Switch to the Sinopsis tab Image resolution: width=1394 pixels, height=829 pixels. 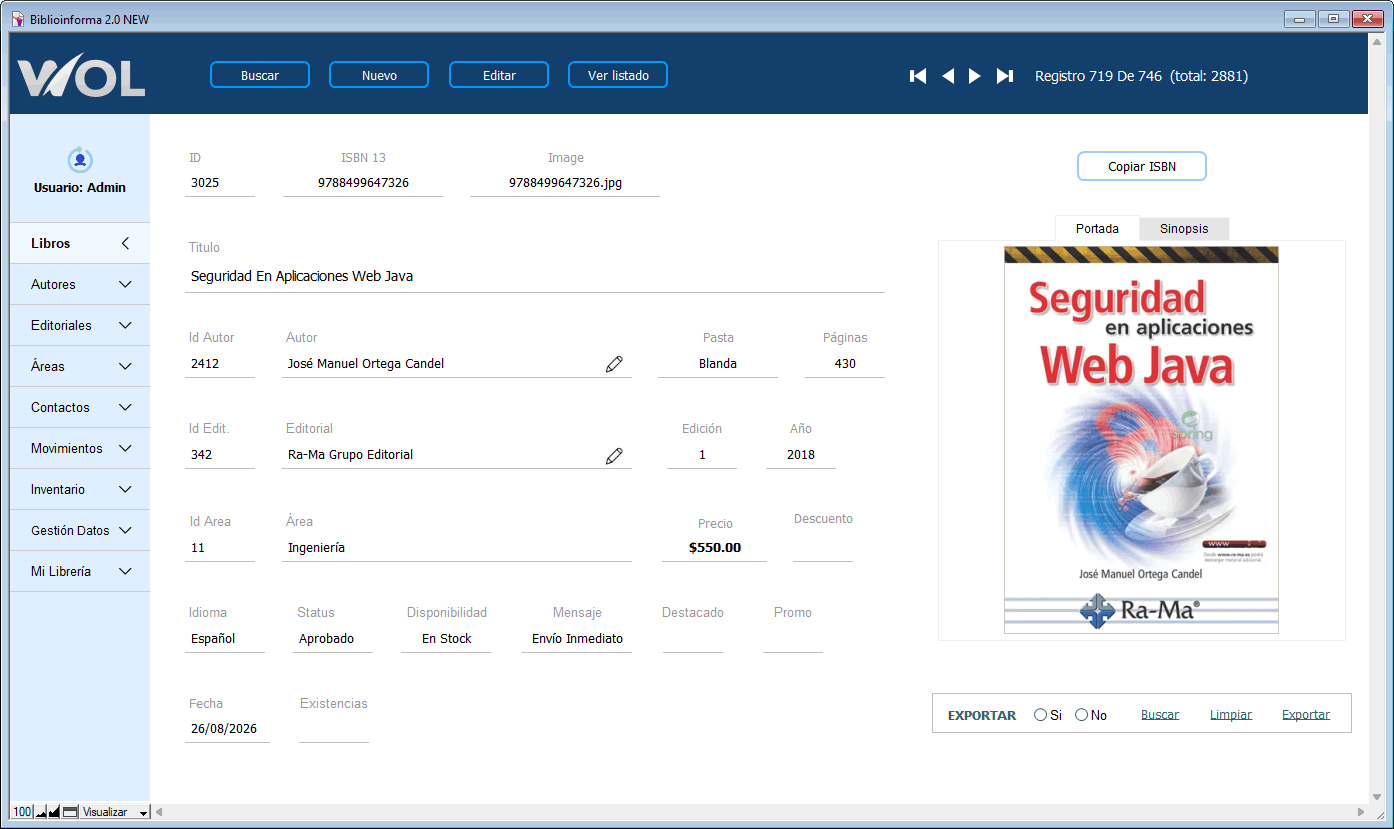pos(1184,229)
